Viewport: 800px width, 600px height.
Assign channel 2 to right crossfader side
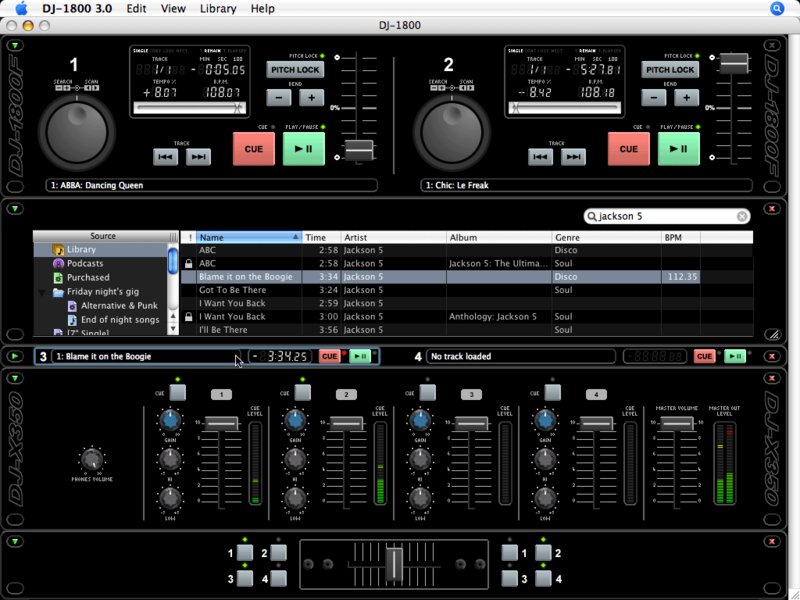pos(543,553)
